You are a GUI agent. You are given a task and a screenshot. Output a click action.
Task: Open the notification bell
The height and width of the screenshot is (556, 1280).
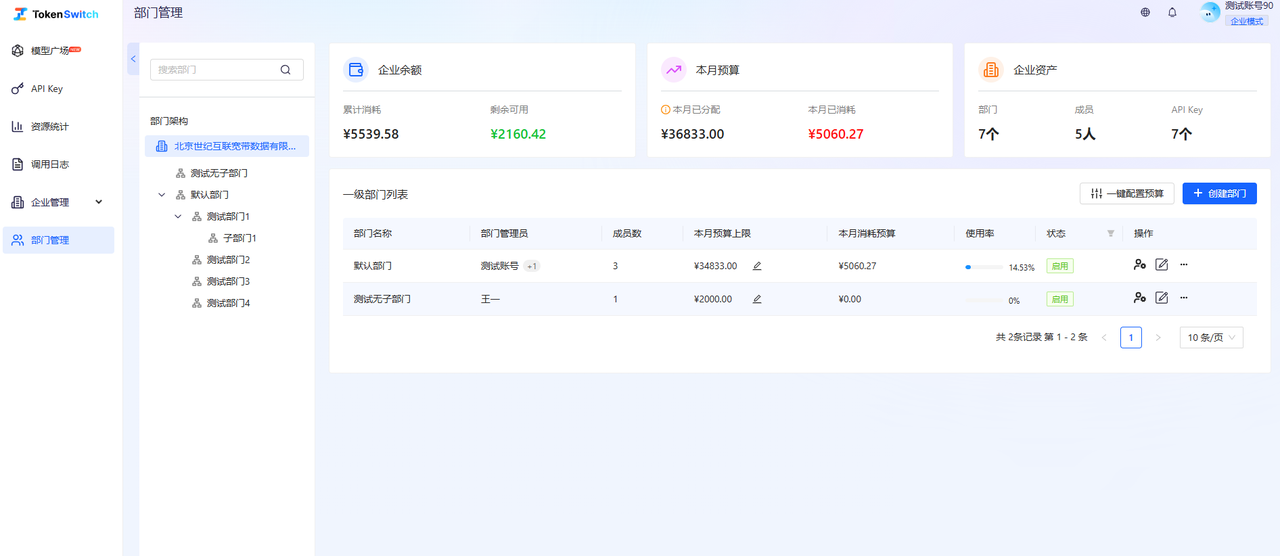1172,13
